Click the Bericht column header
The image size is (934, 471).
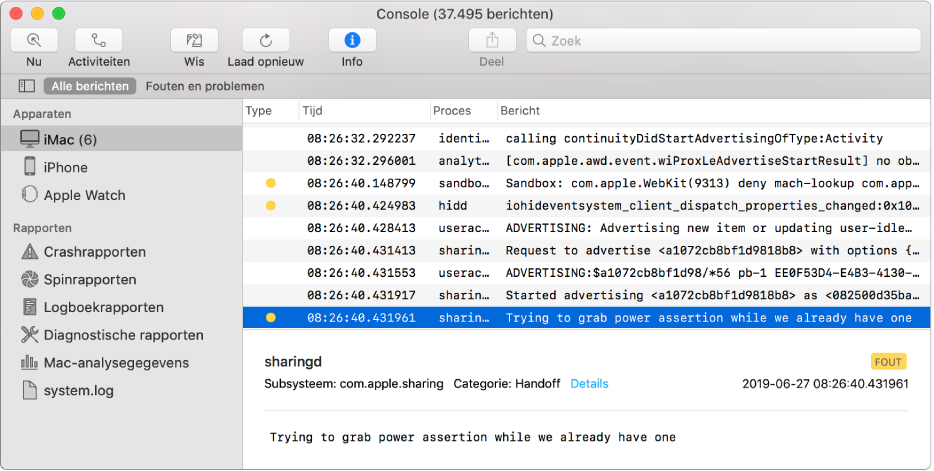click(x=520, y=111)
